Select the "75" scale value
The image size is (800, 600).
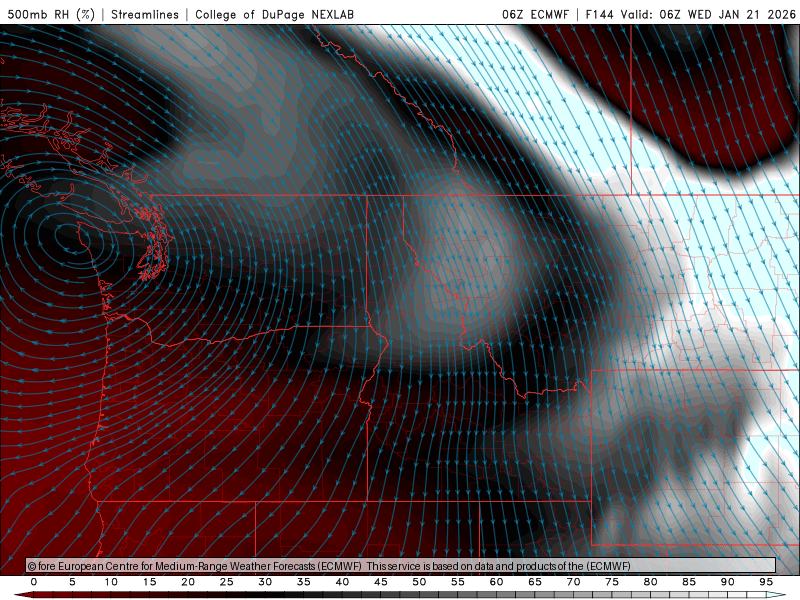point(612,582)
